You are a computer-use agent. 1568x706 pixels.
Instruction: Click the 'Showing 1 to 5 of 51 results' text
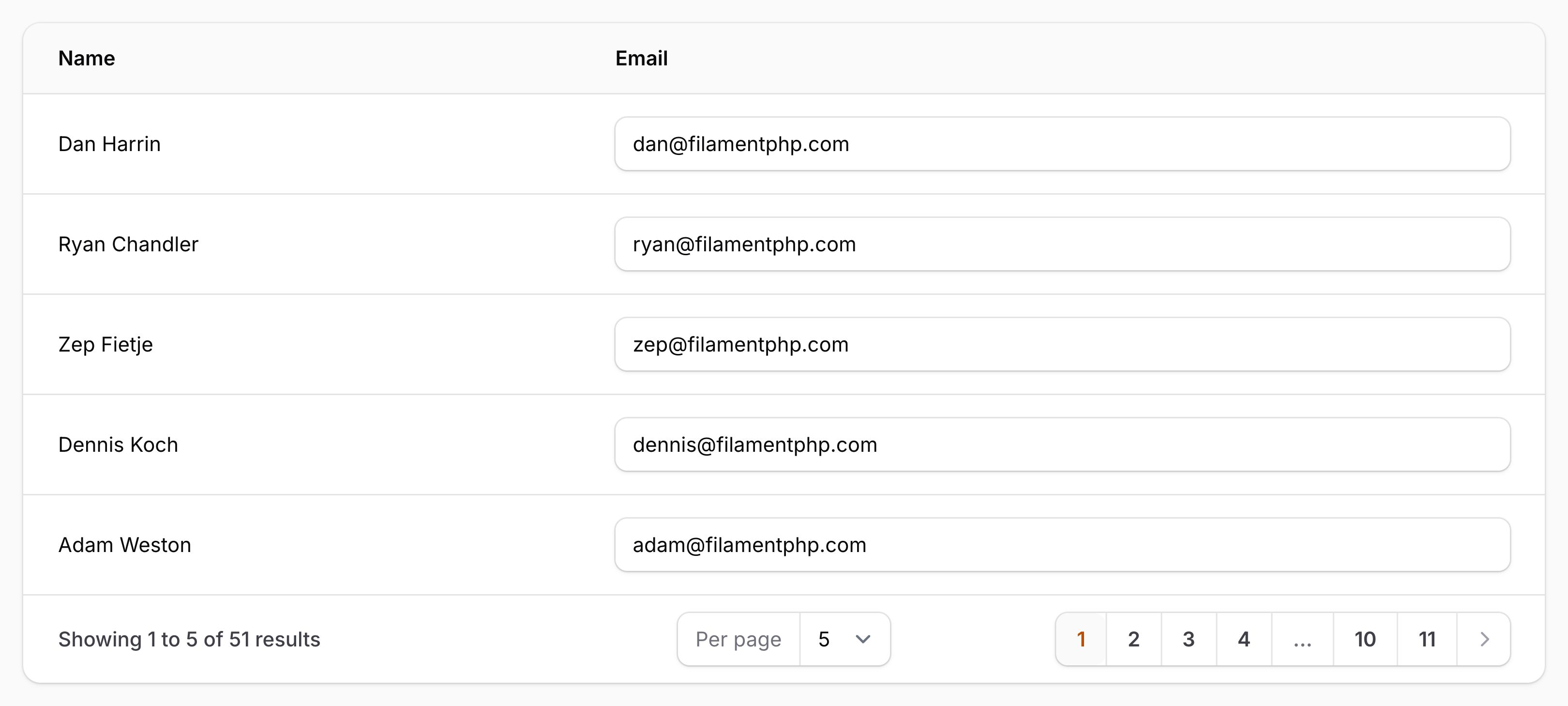[x=189, y=639]
